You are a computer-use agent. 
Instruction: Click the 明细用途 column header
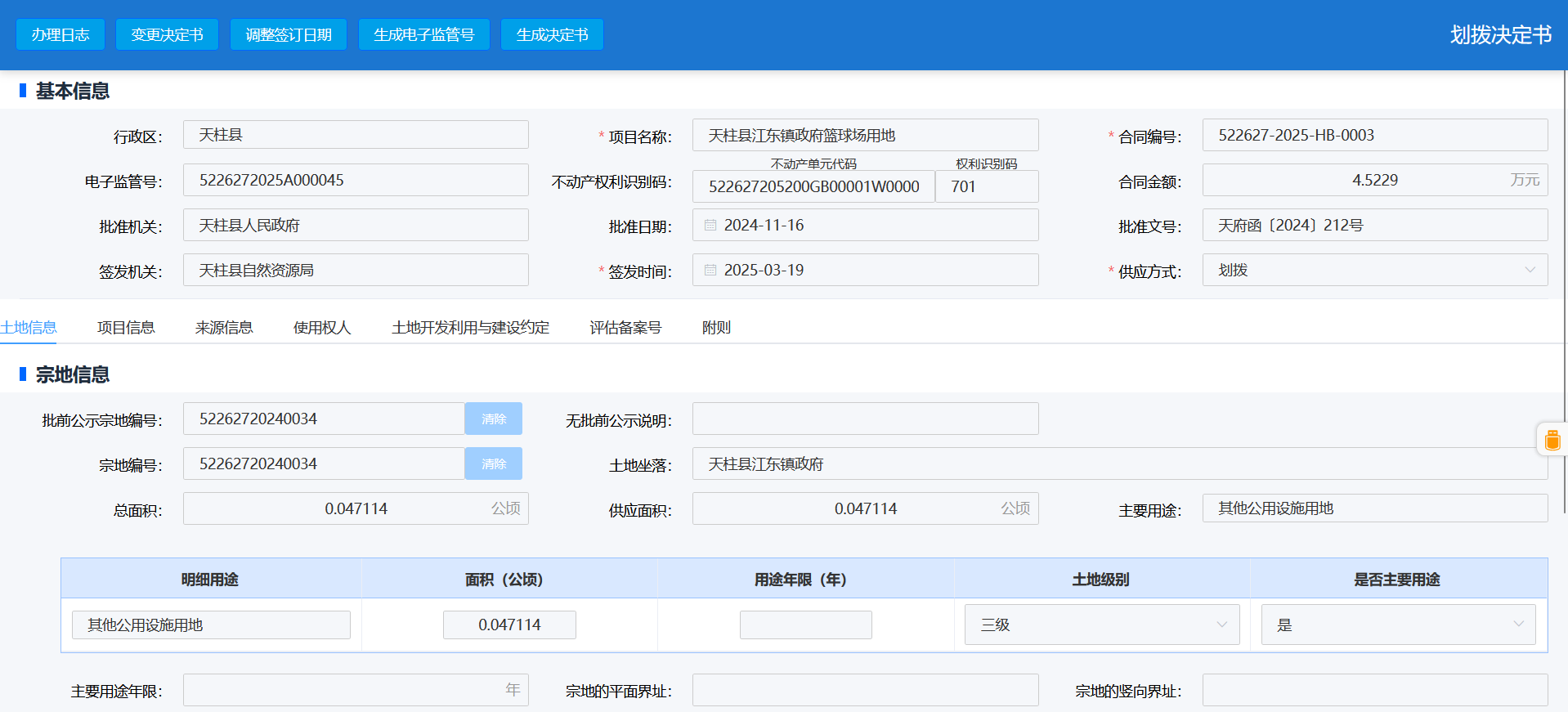210,579
